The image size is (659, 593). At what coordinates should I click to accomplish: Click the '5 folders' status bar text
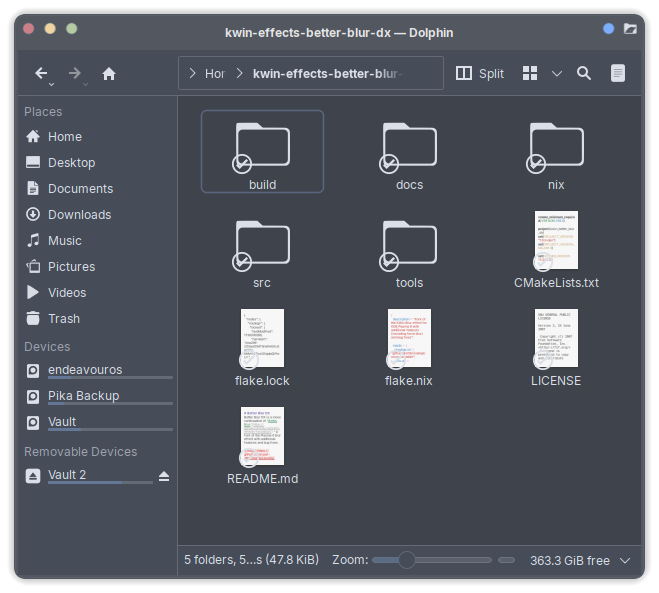[251, 560]
